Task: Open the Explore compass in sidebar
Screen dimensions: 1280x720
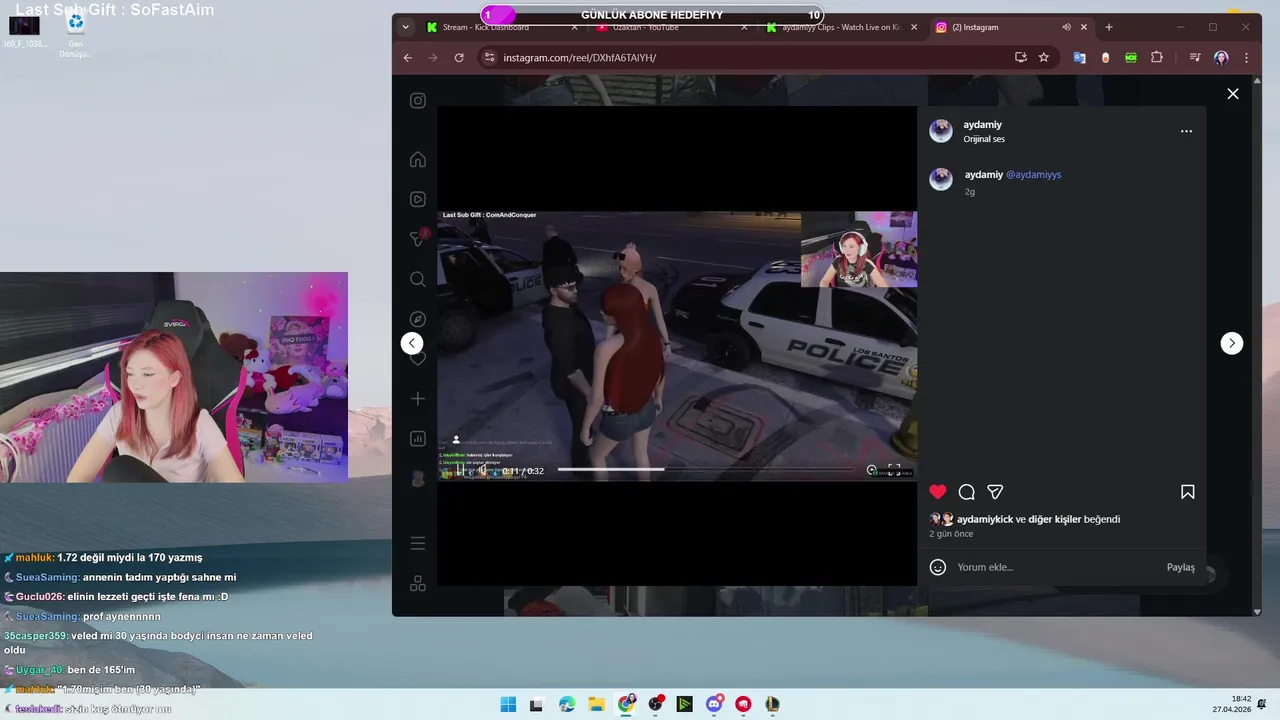Action: point(418,319)
